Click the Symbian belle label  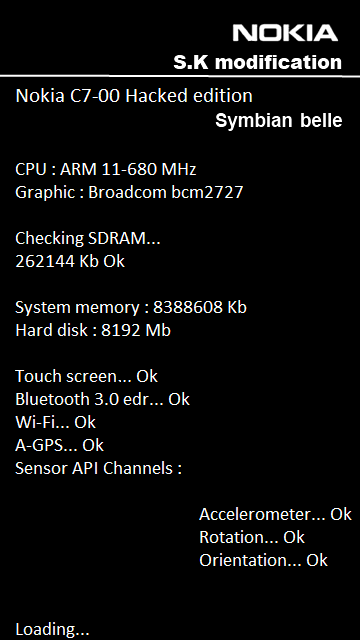point(279,120)
